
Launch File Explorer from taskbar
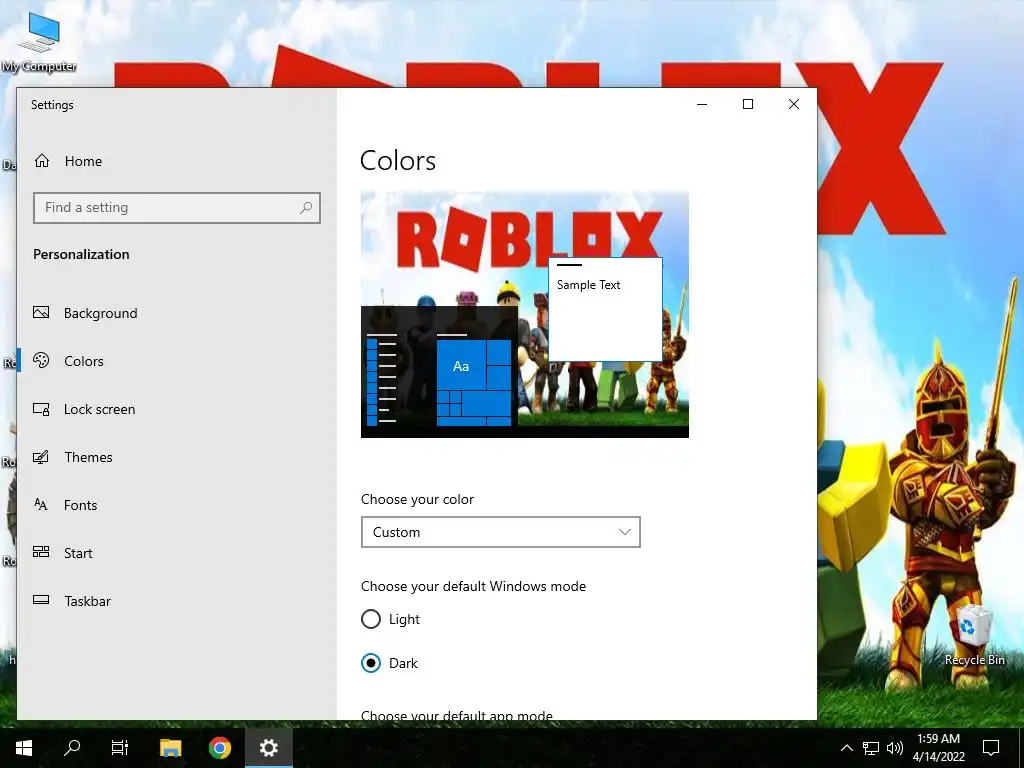click(x=171, y=748)
